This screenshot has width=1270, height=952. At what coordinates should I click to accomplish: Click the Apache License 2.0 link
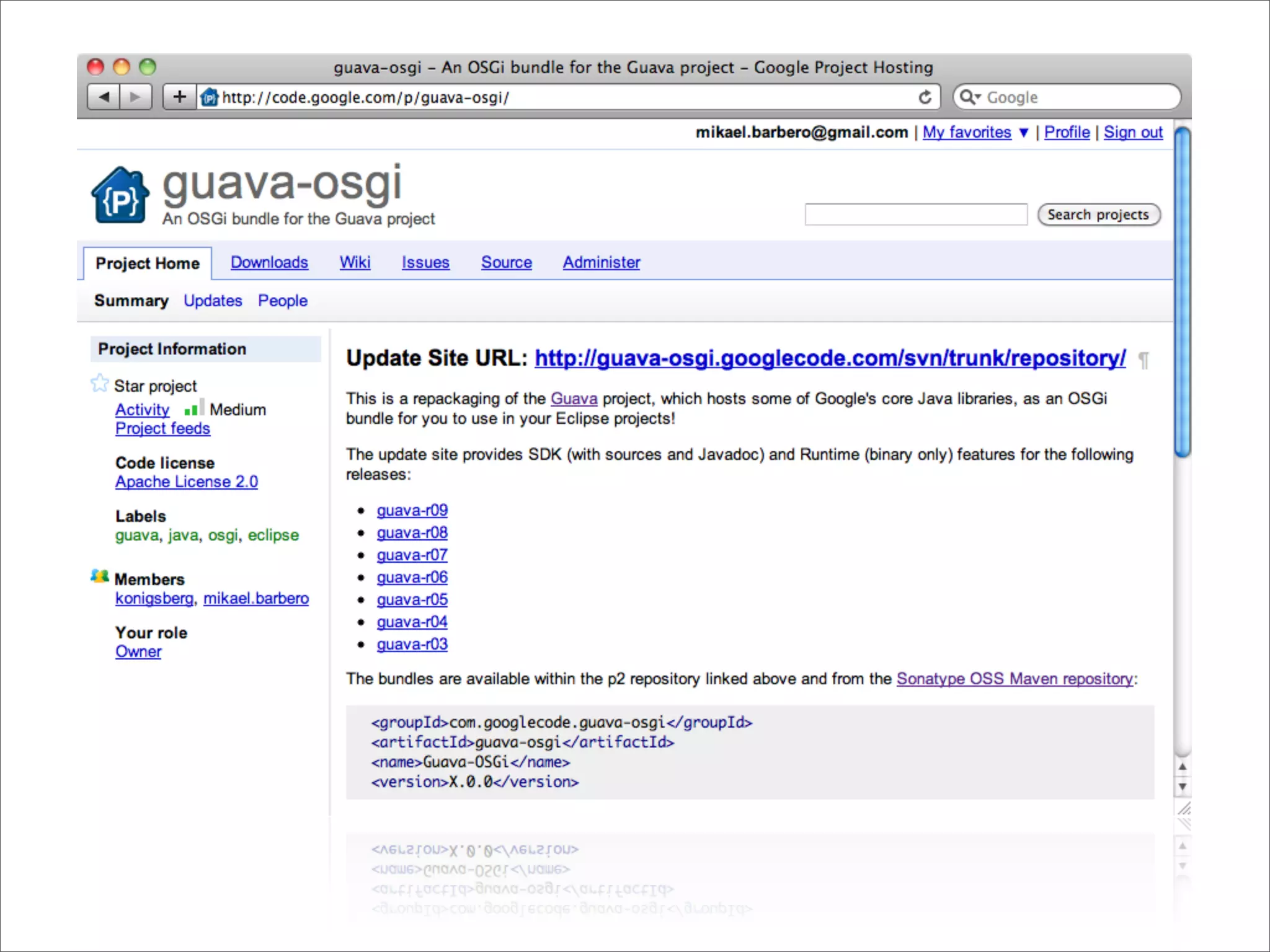[186, 482]
